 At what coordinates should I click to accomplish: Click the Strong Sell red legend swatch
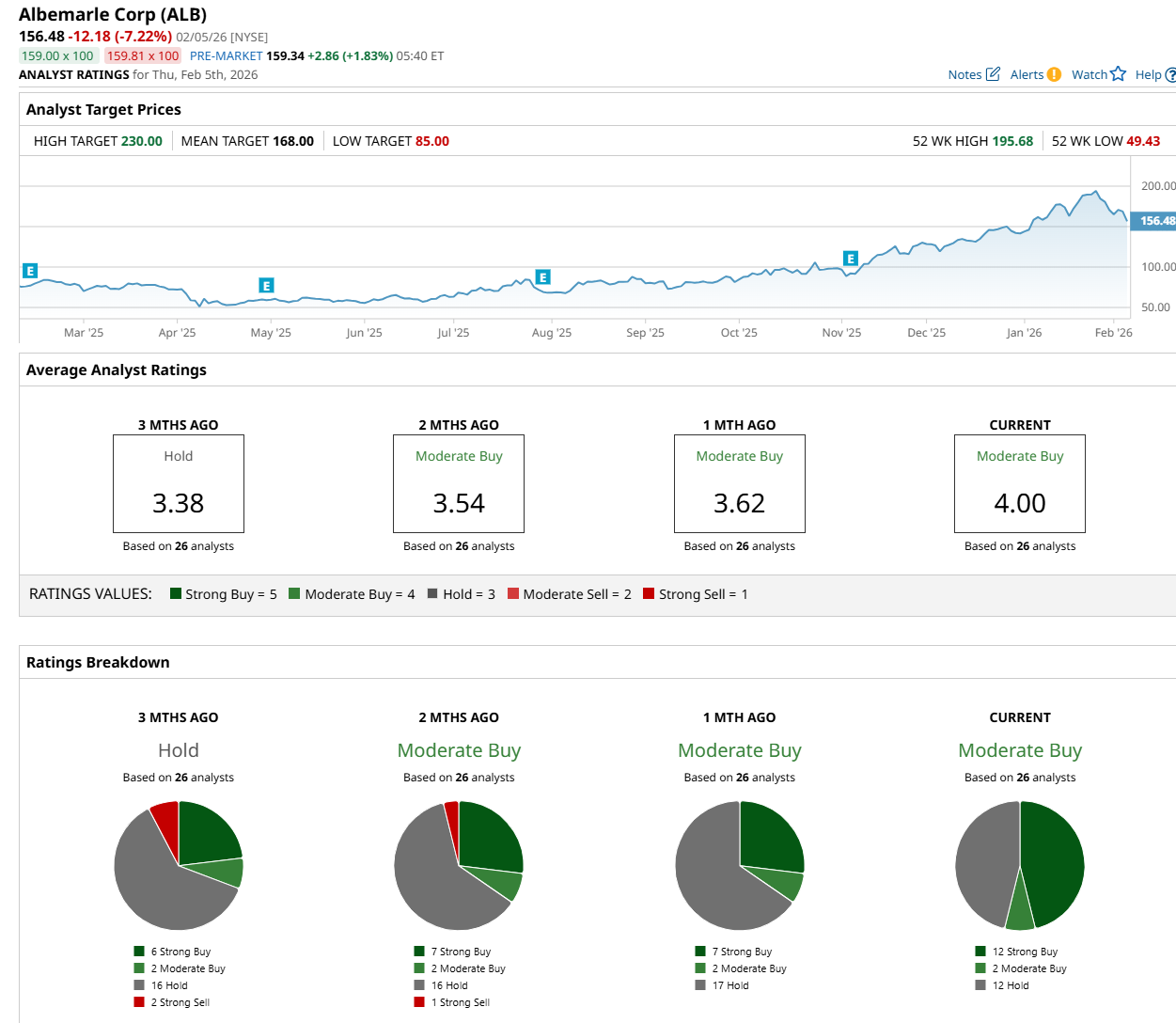[x=649, y=593]
